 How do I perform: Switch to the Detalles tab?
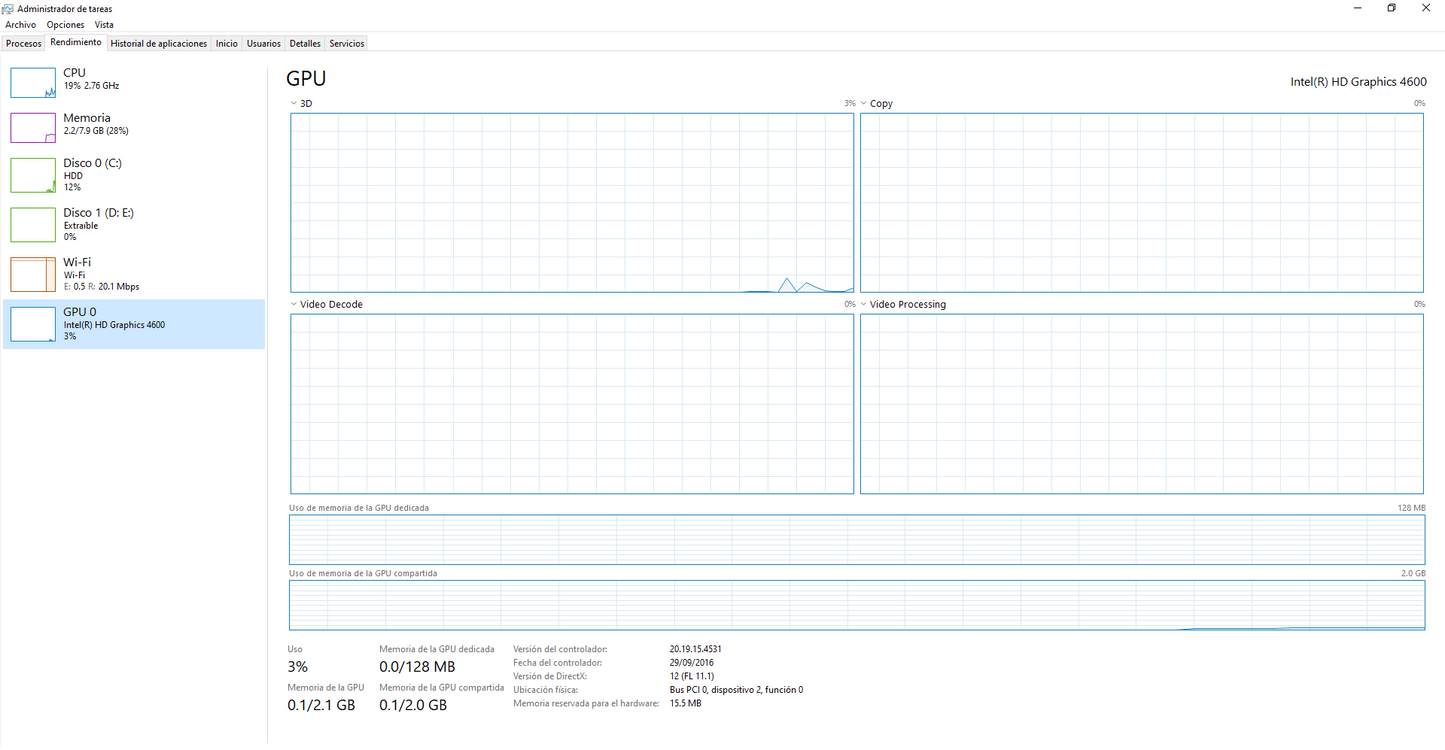[x=304, y=43]
